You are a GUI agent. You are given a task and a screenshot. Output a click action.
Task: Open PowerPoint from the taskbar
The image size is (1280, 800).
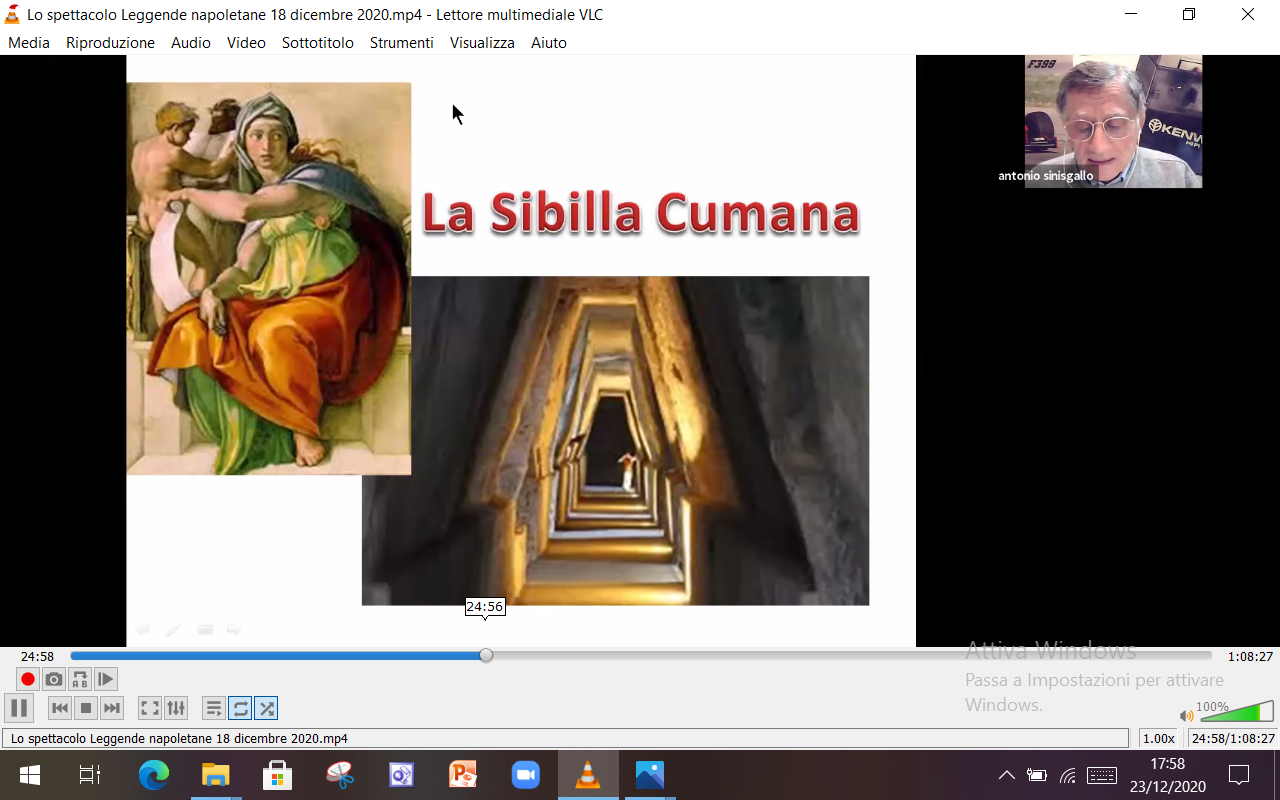464,775
